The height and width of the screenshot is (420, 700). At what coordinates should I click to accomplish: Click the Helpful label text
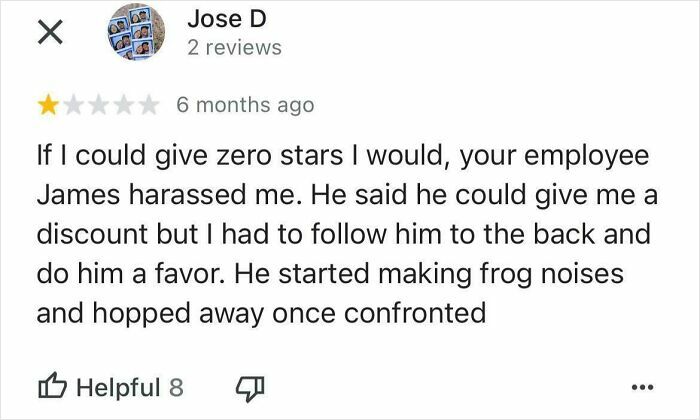coord(118,387)
